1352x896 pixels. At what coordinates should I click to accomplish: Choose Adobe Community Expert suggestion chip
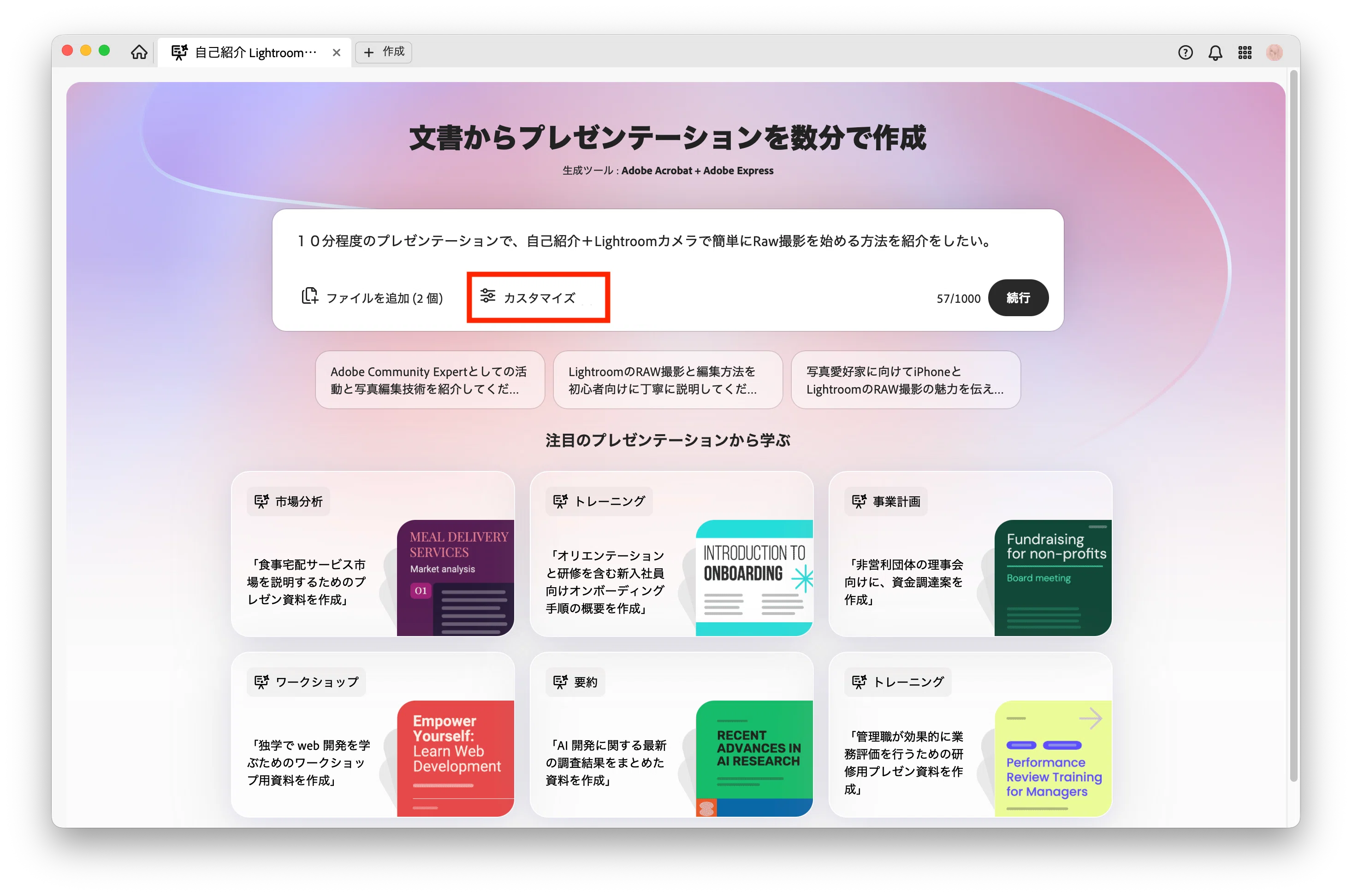(x=429, y=380)
